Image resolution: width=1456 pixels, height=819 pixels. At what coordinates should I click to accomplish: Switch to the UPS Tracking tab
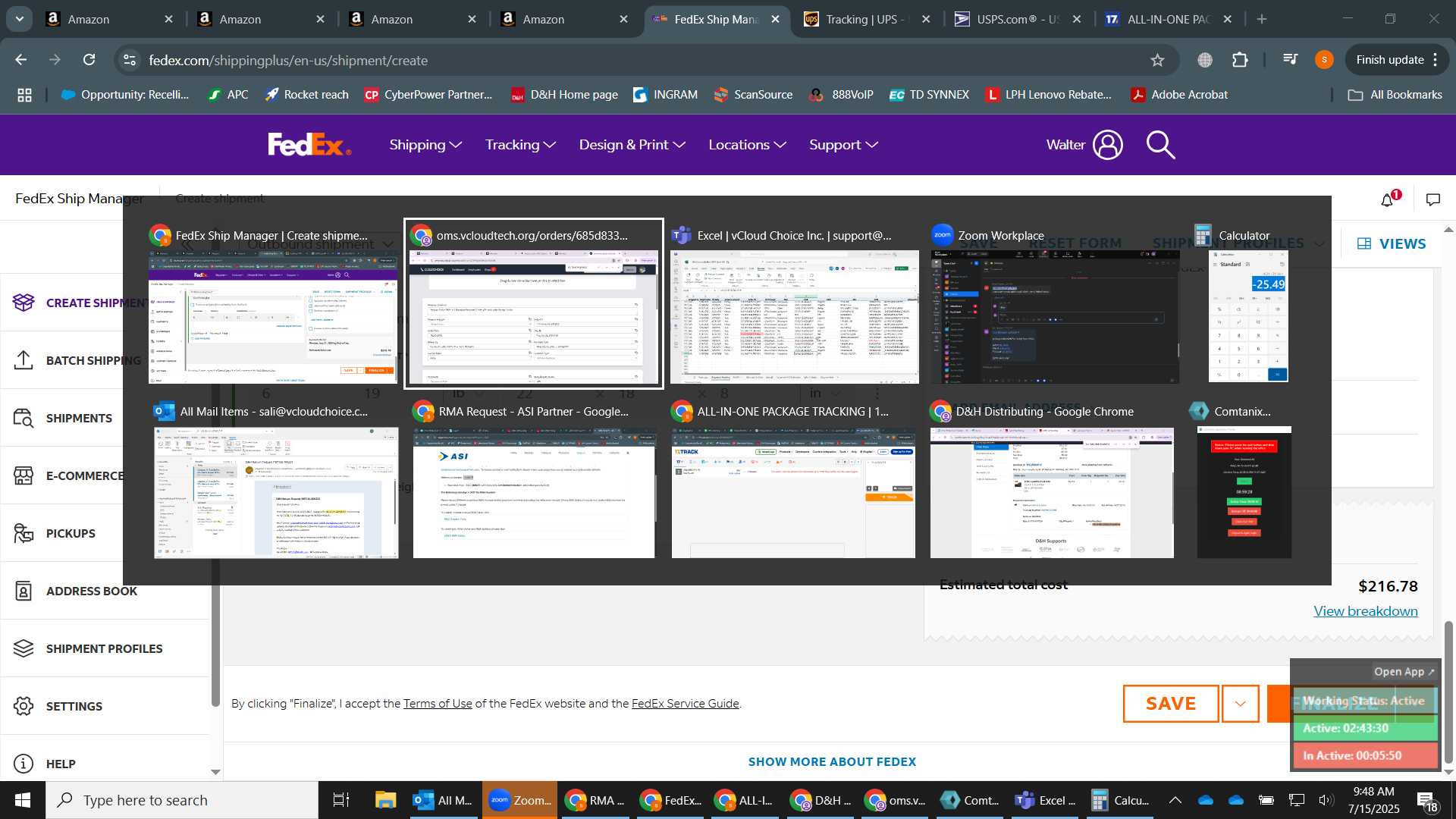[868, 19]
